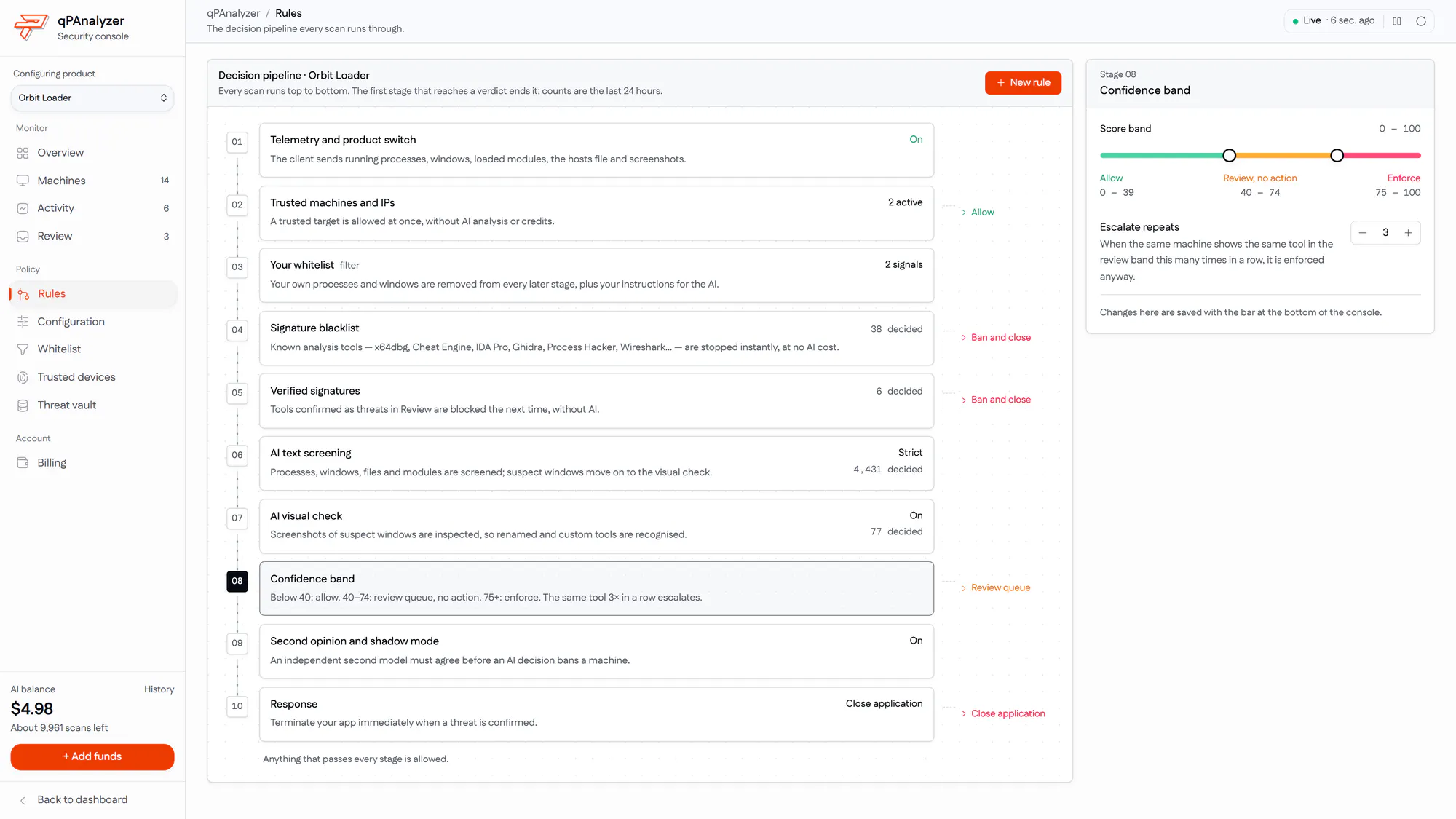The height and width of the screenshot is (819, 1456).
Task: Click the arrow icon beside Back to dashboard
Action: 23,800
